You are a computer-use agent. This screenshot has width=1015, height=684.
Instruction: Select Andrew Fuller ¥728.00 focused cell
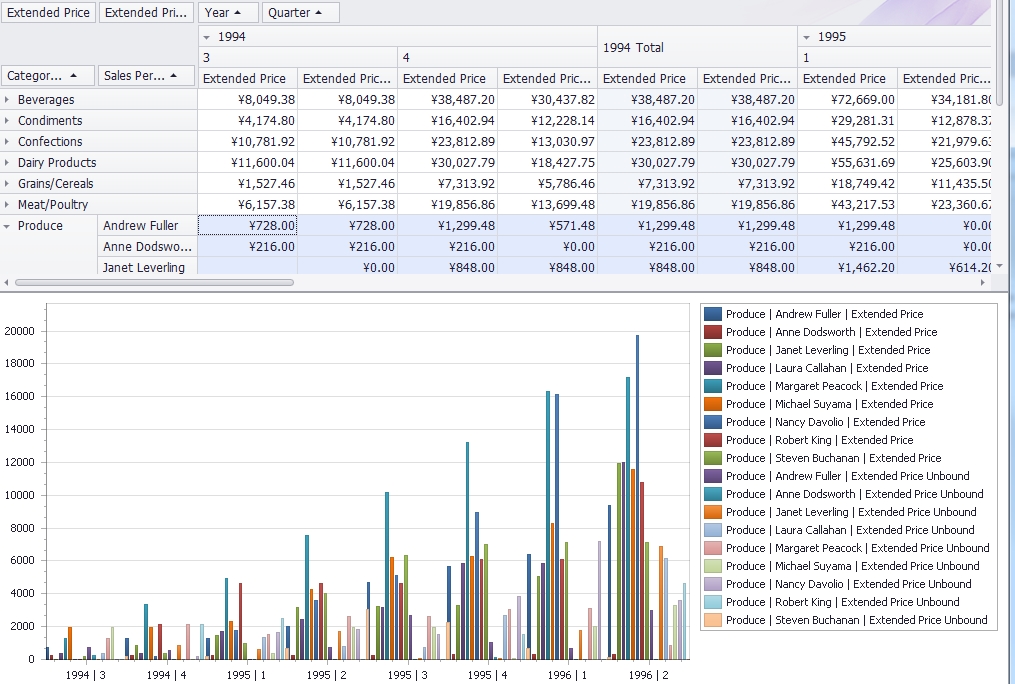[x=247, y=226]
